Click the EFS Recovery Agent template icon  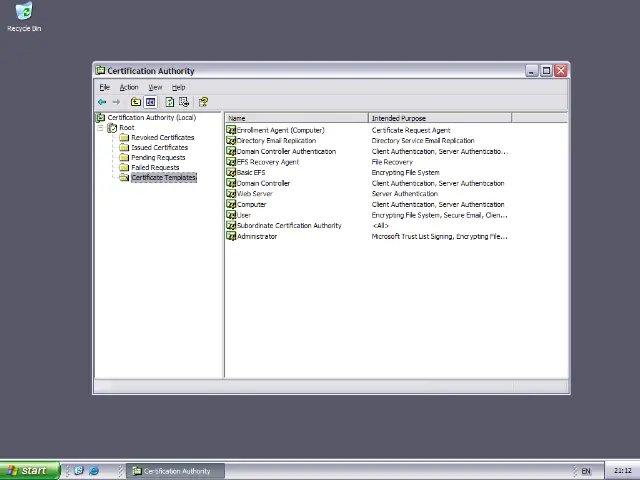(x=231, y=162)
